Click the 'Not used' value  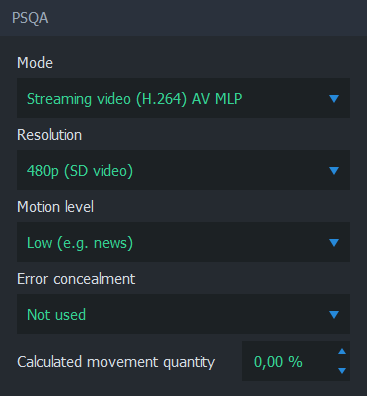pyautogui.click(x=56, y=315)
